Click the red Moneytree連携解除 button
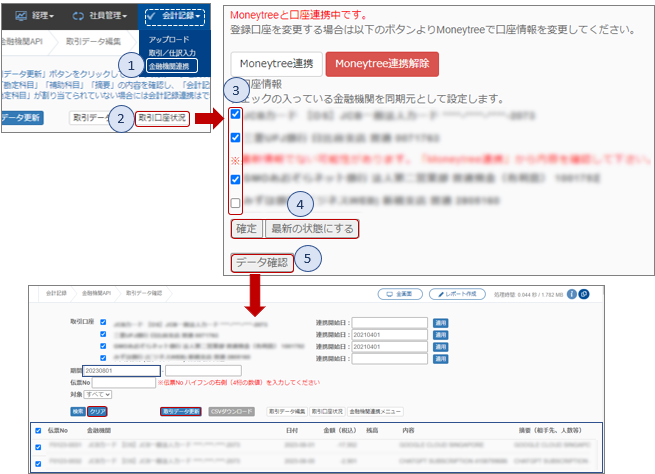 382,64
